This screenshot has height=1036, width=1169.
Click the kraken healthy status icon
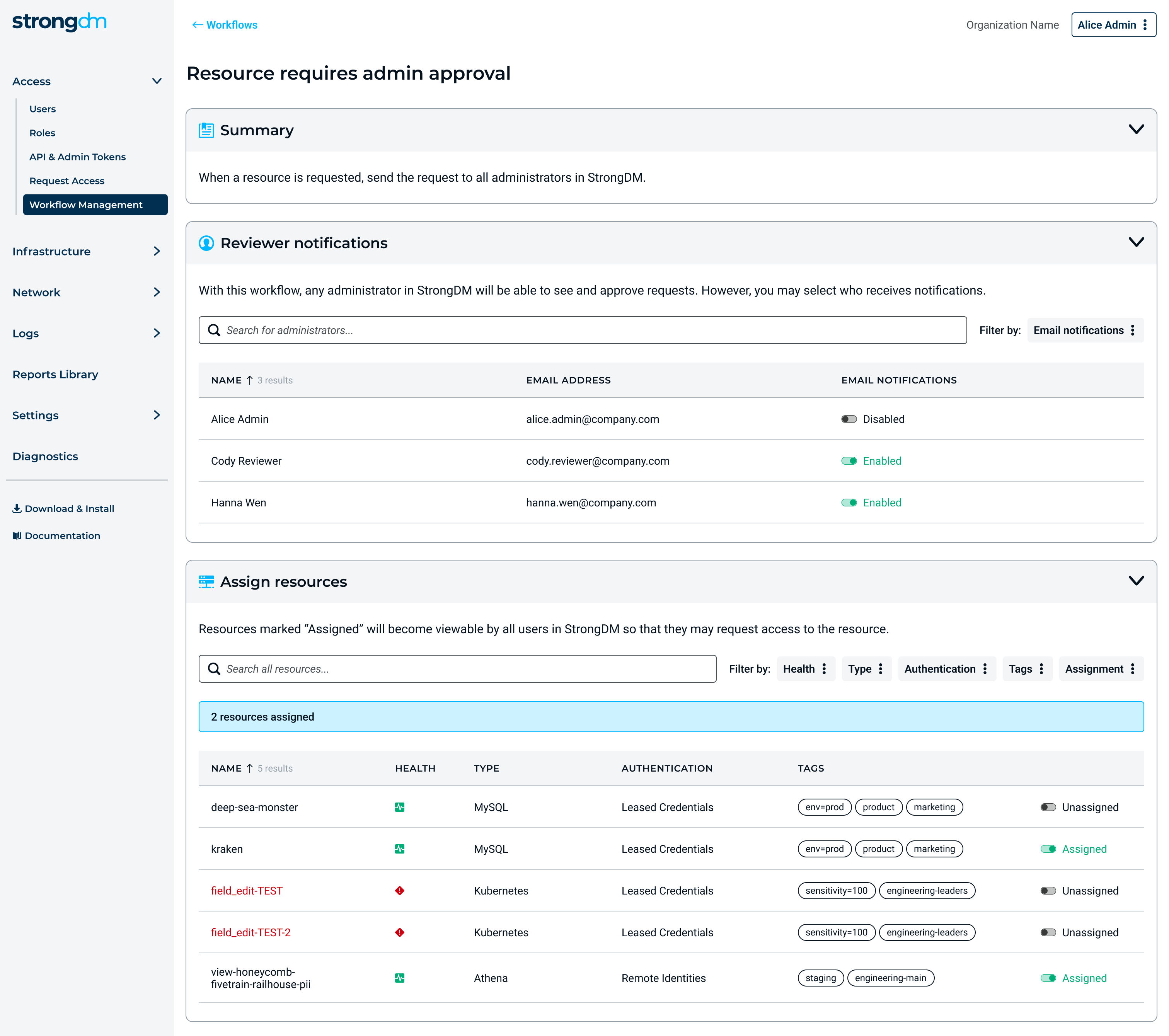400,849
